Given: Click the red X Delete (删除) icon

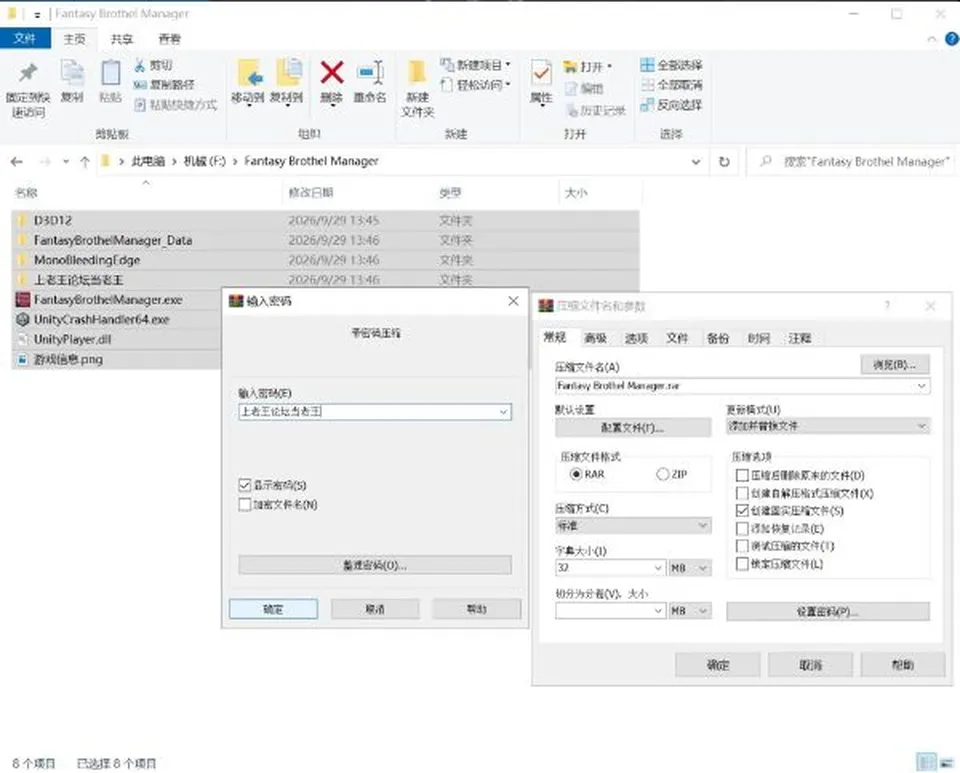Looking at the screenshot, I should [332, 72].
